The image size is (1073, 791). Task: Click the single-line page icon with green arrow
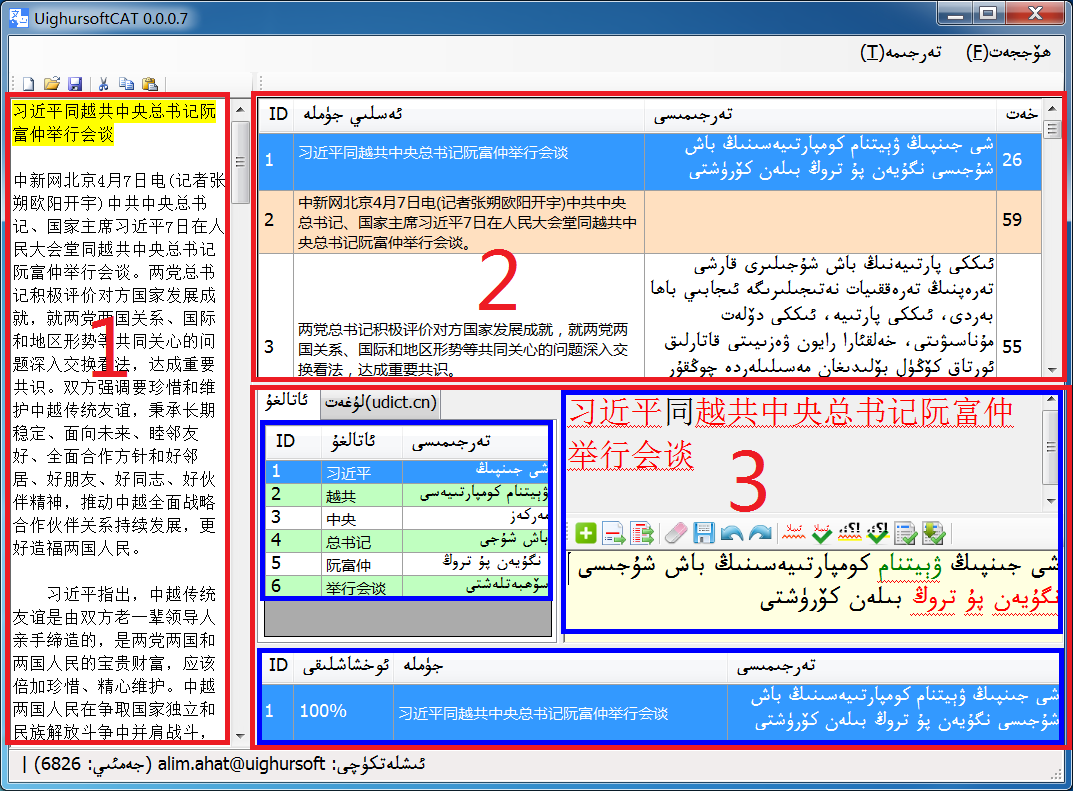pyautogui.click(x=614, y=532)
